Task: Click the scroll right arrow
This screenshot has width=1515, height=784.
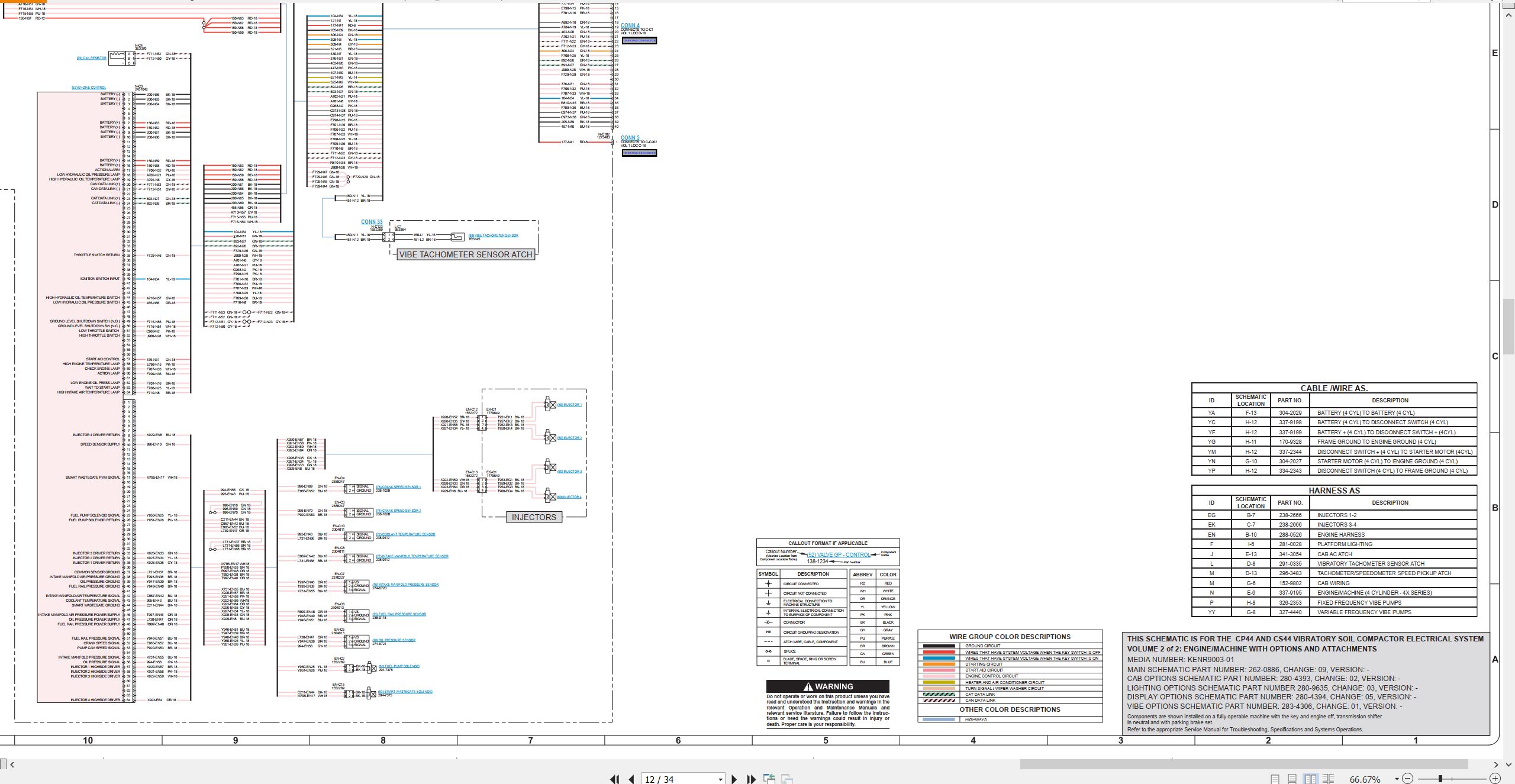Action: pos(1496,764)
